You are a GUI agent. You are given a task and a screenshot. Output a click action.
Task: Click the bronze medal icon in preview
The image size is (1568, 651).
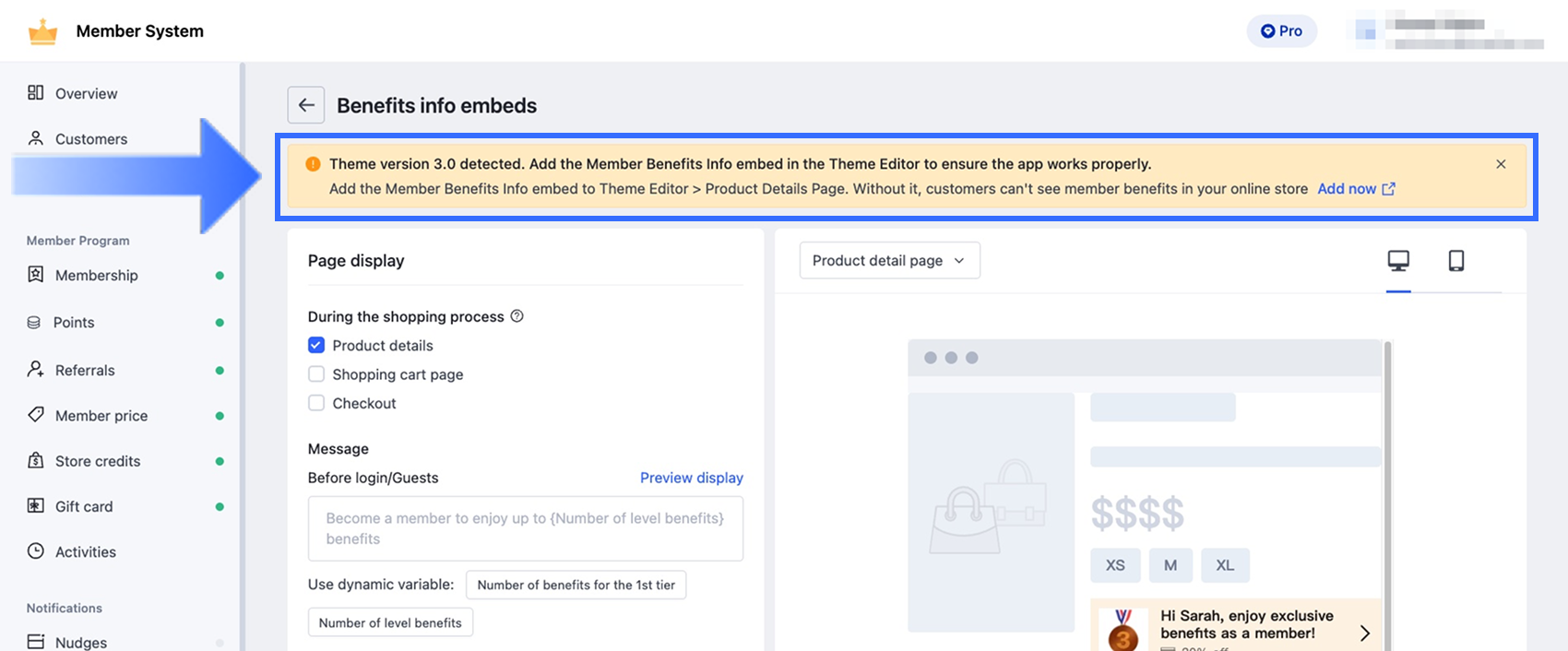[x=1123, y=632]
